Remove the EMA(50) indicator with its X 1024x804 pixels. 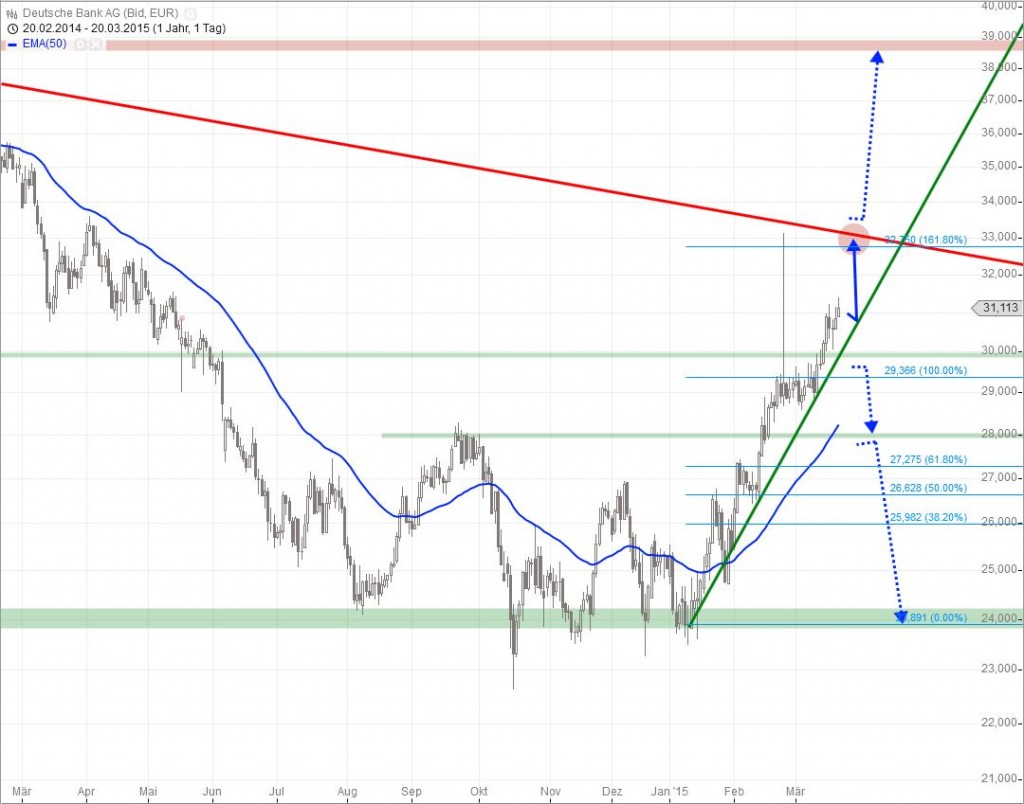[x=95, y=46]
